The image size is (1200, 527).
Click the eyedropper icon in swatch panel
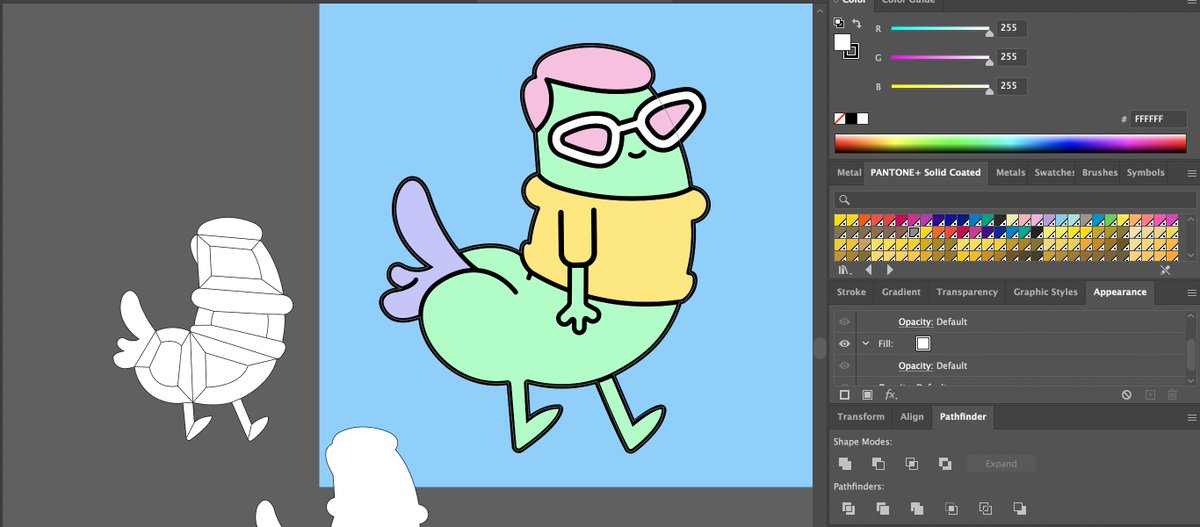pyautogui.click(x=1165, y=270)
